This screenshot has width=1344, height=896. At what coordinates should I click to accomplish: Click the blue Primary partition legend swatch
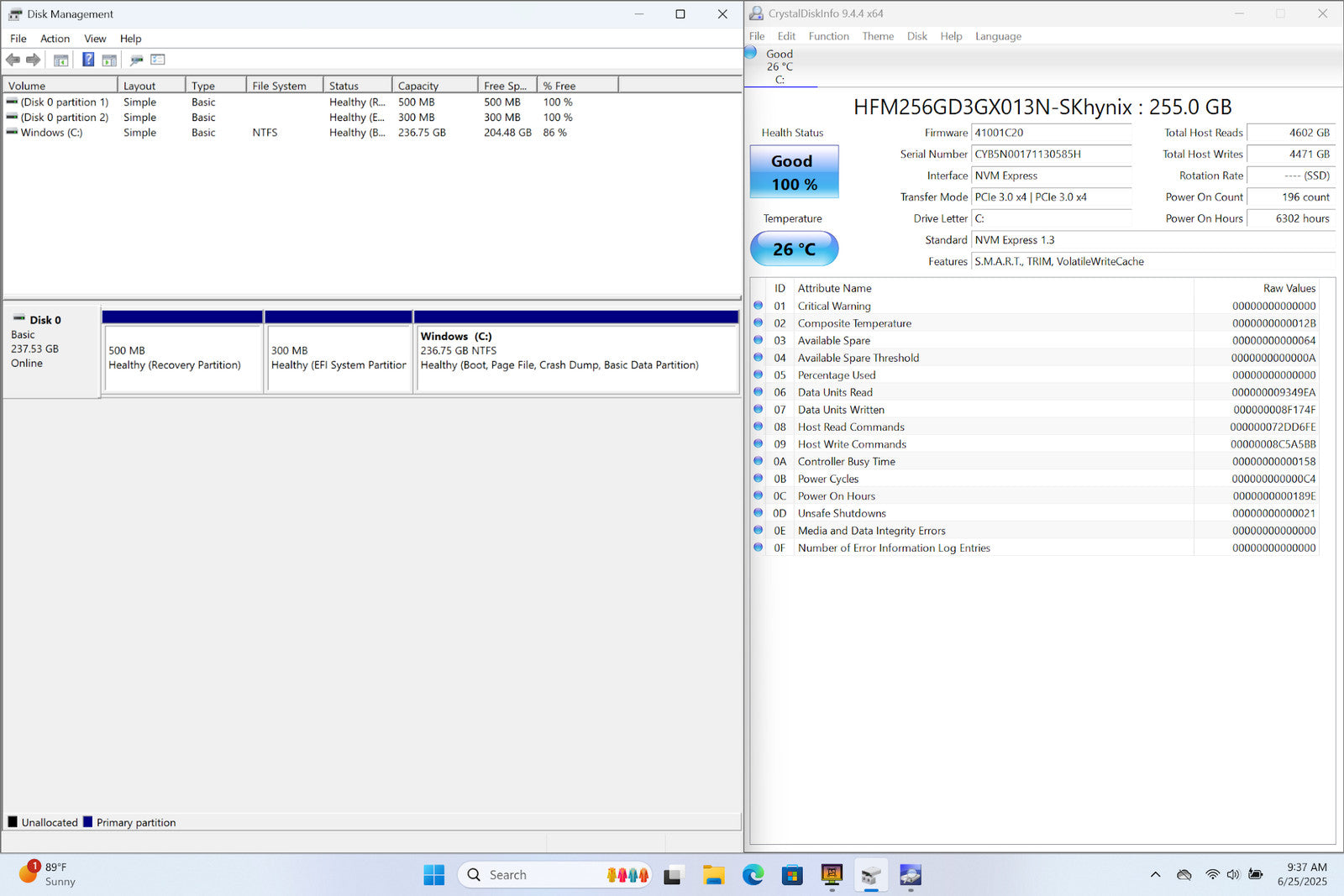coord(87,822)
